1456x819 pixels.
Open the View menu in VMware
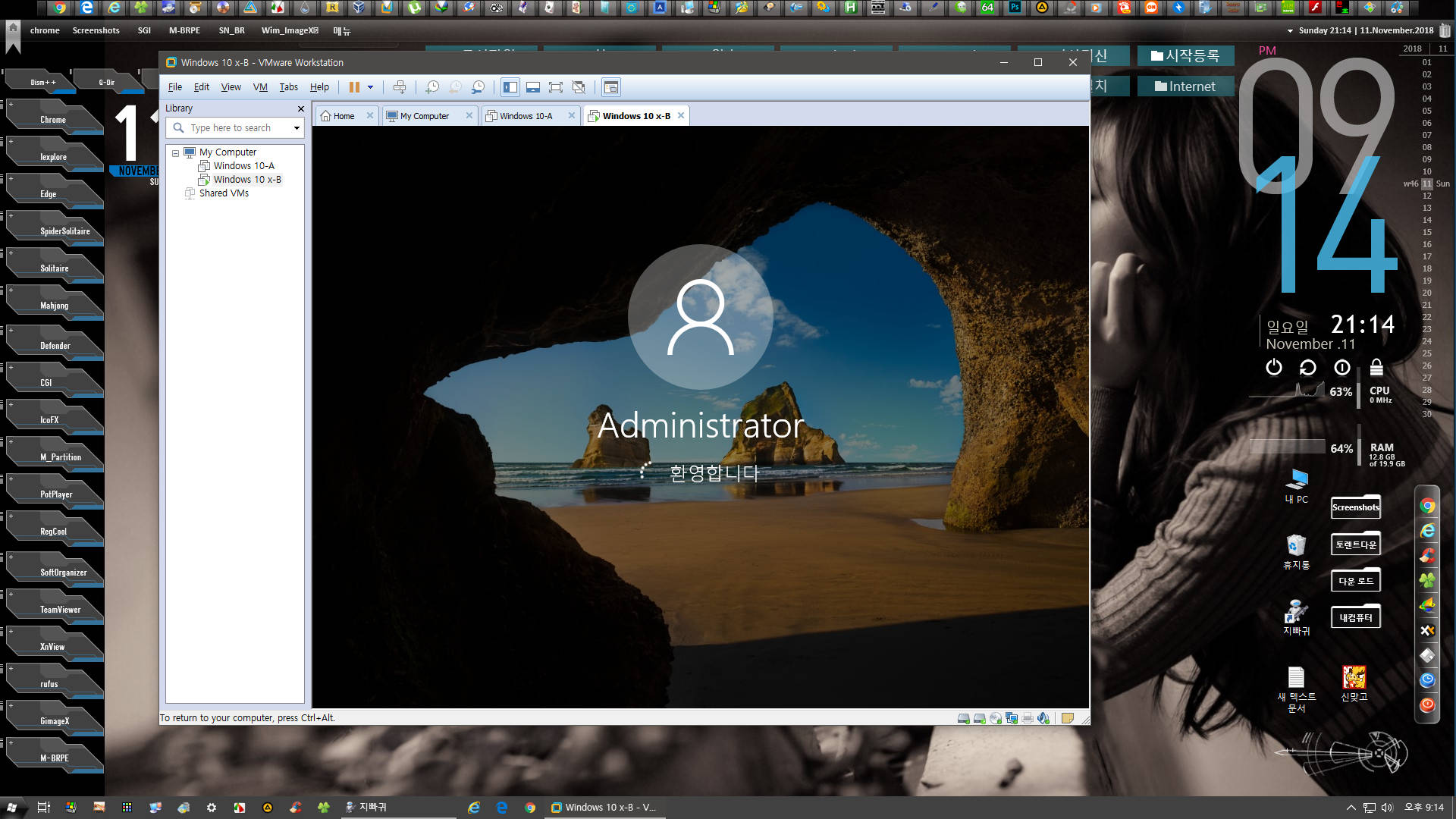coord(231,87)
